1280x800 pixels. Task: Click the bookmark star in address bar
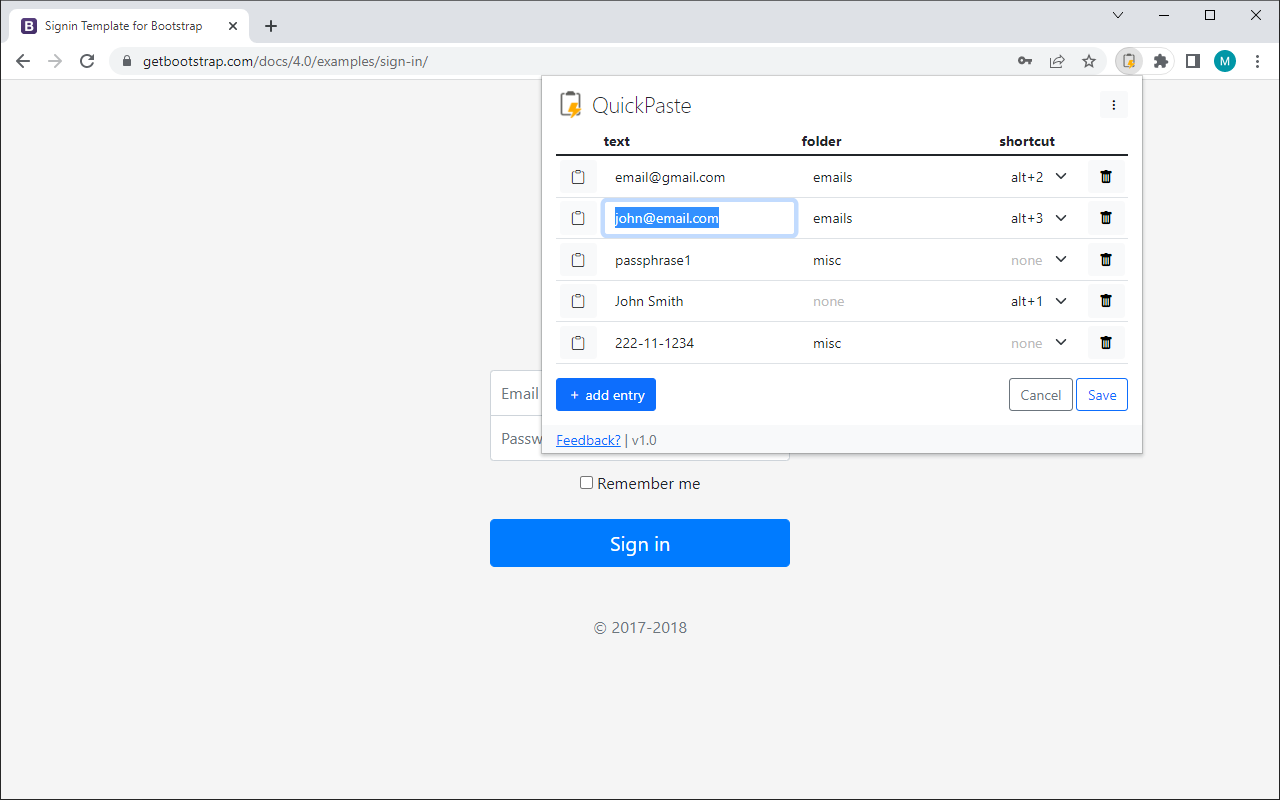pyautogui.click(x=1089, y=60)
